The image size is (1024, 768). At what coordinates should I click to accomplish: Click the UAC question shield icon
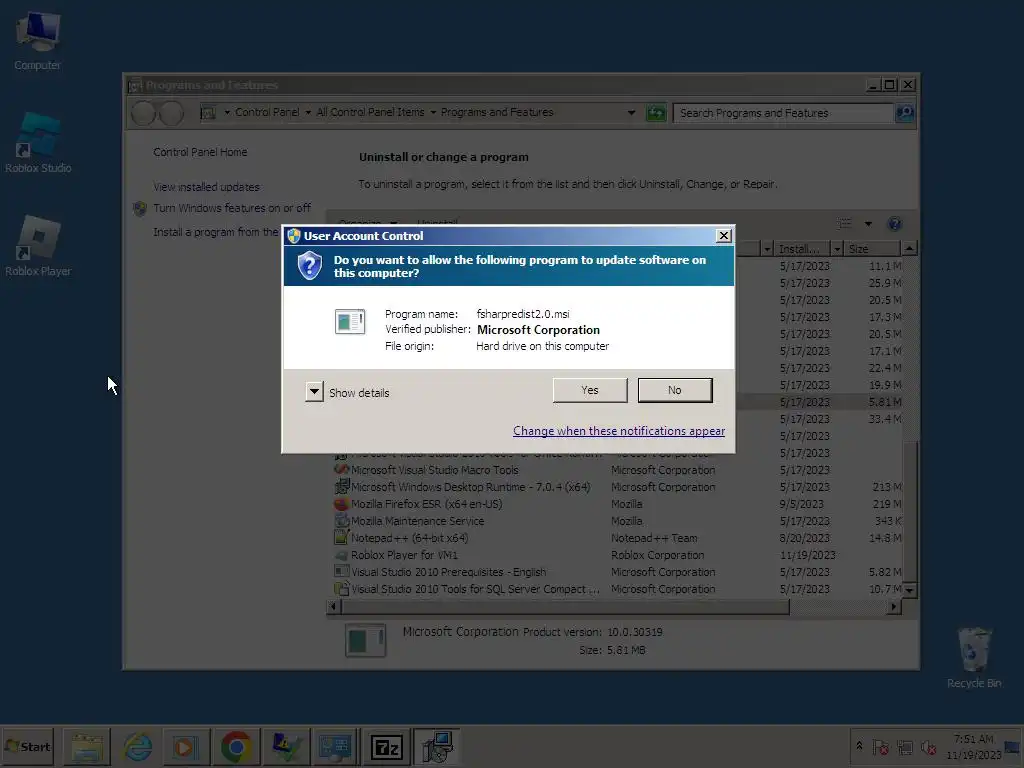point(310,266)
